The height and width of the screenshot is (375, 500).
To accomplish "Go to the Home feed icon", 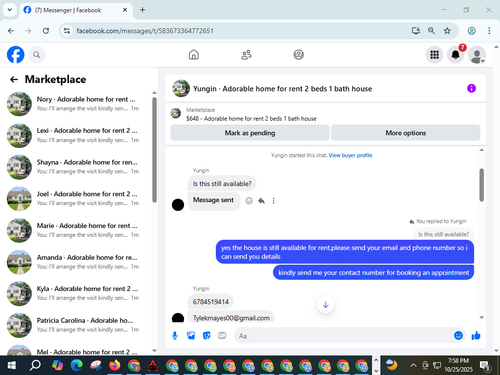I will point(194,55).
